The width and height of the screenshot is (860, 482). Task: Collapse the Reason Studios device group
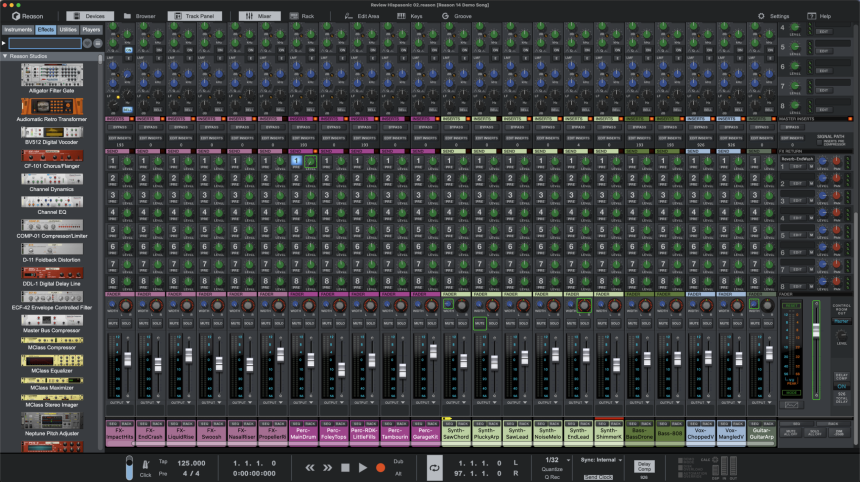point(5,56)
